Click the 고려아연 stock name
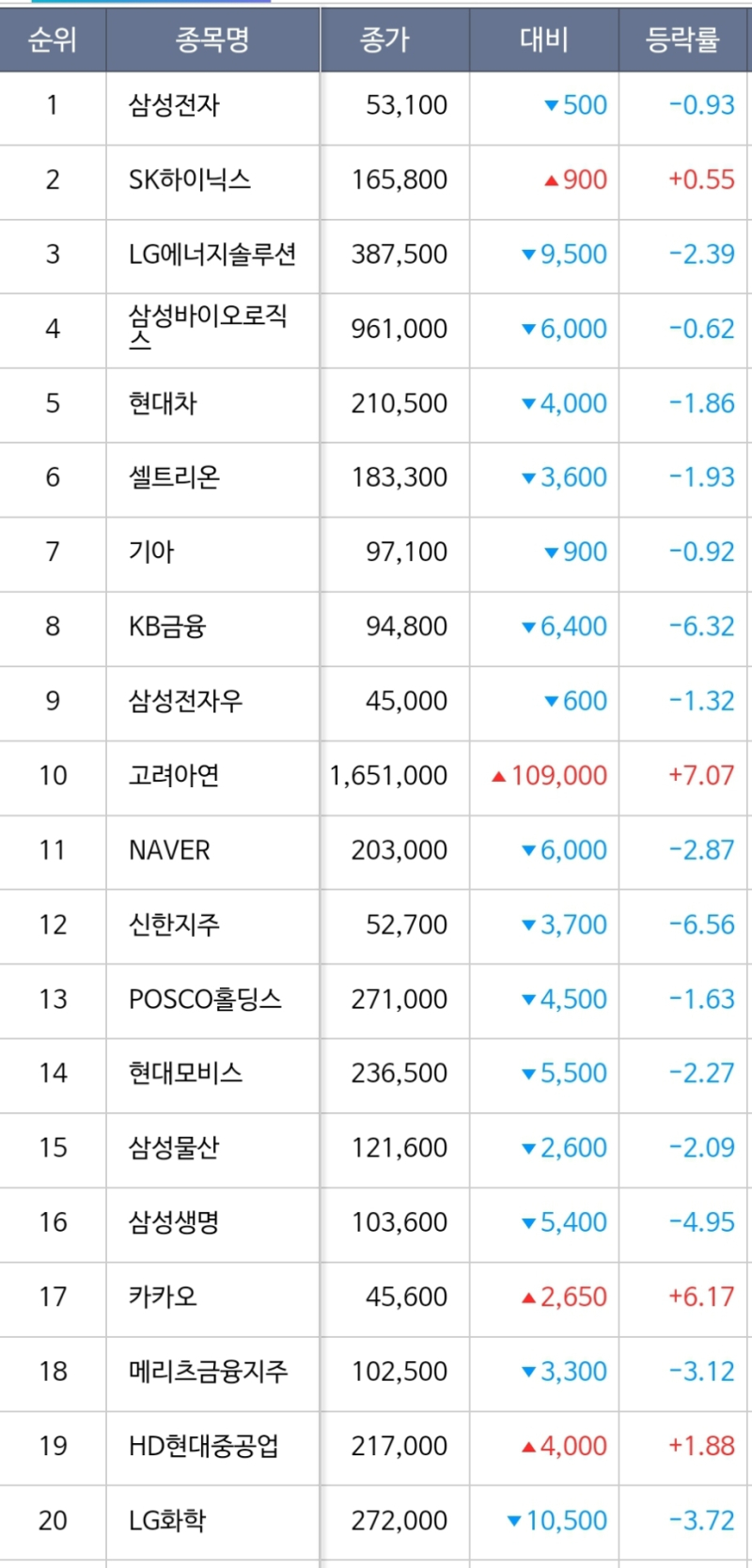Viewport: 752px width, 1568px height. [174, 776]
